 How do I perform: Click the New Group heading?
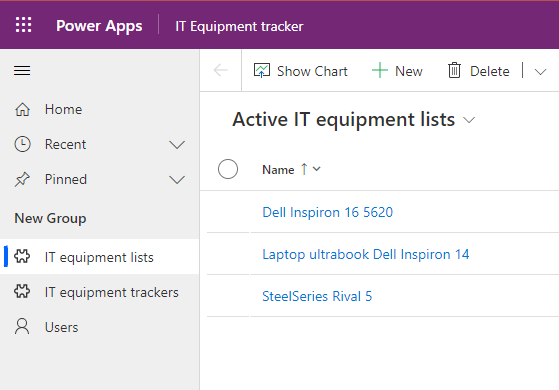tap(50, 218)
